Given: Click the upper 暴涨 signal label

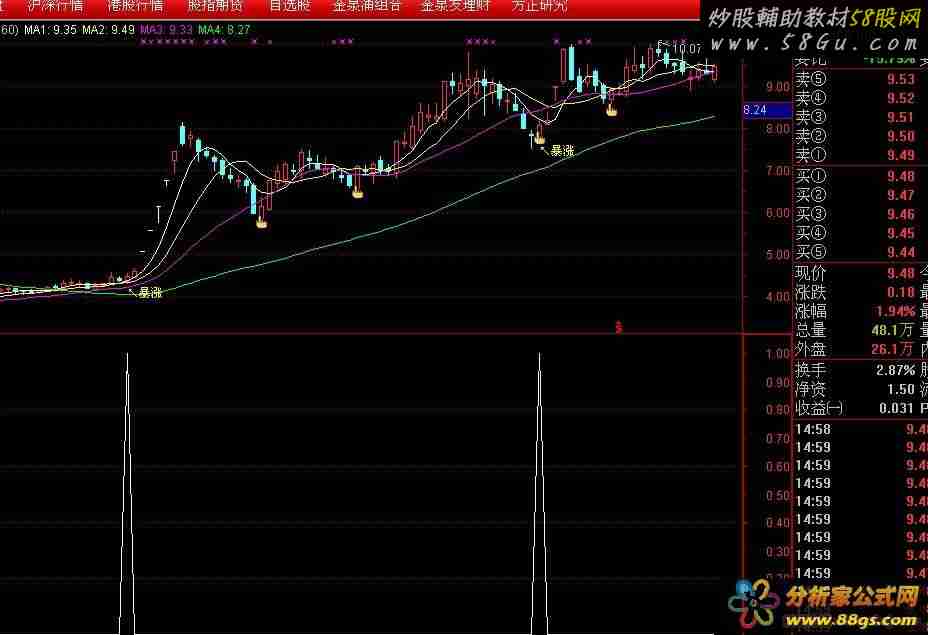Looking at the screenshot, I should [562, 151].
